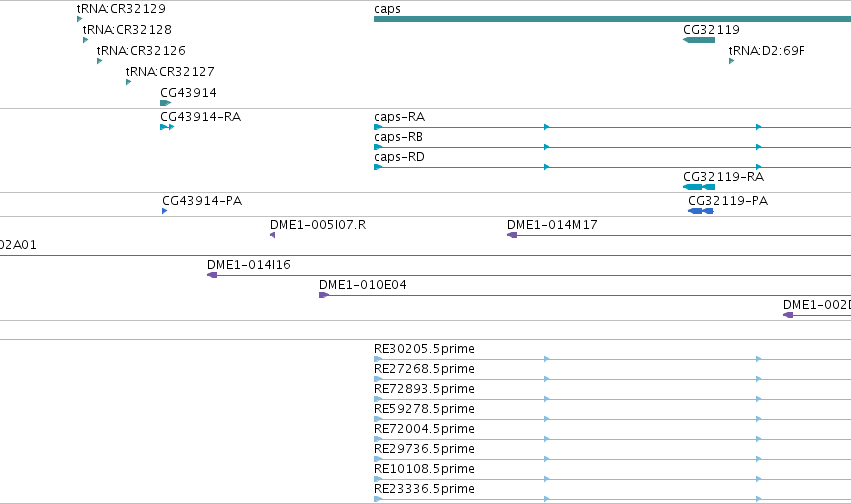
Task: Click the CG32119 gene label
Action: point(712,29)
